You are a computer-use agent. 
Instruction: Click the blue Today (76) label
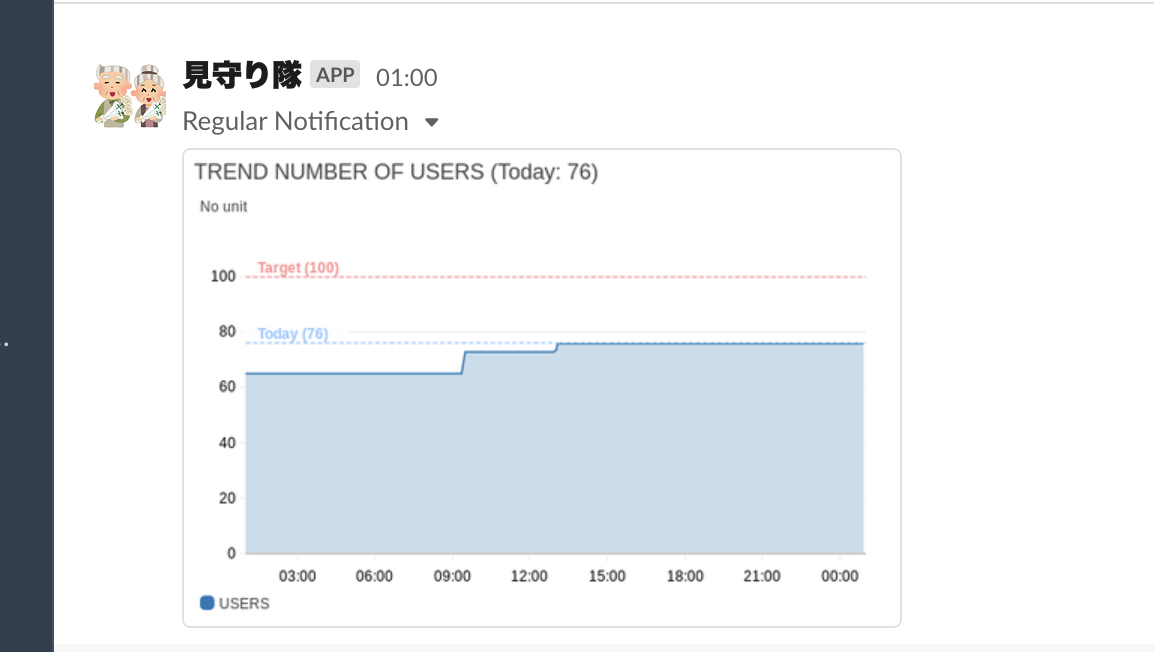tap(292, 334)
